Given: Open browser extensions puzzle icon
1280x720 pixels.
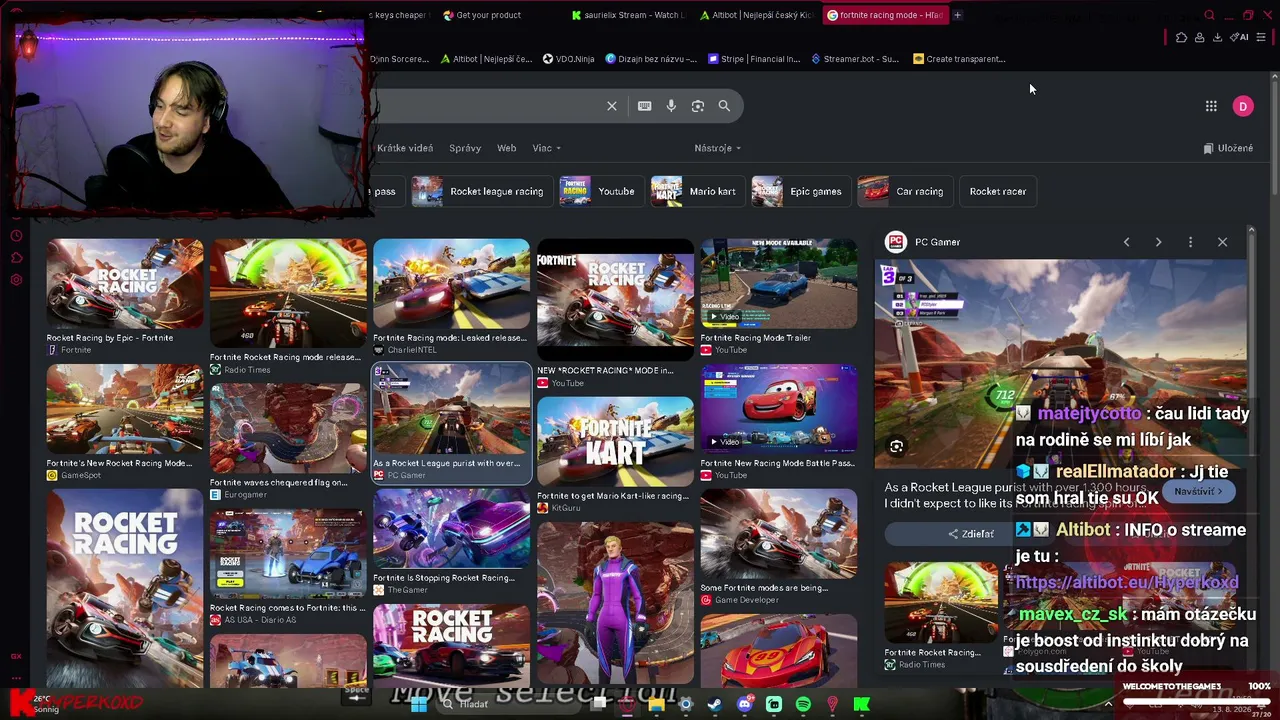Looking at the screenshot, I should tap(1181, 38).
